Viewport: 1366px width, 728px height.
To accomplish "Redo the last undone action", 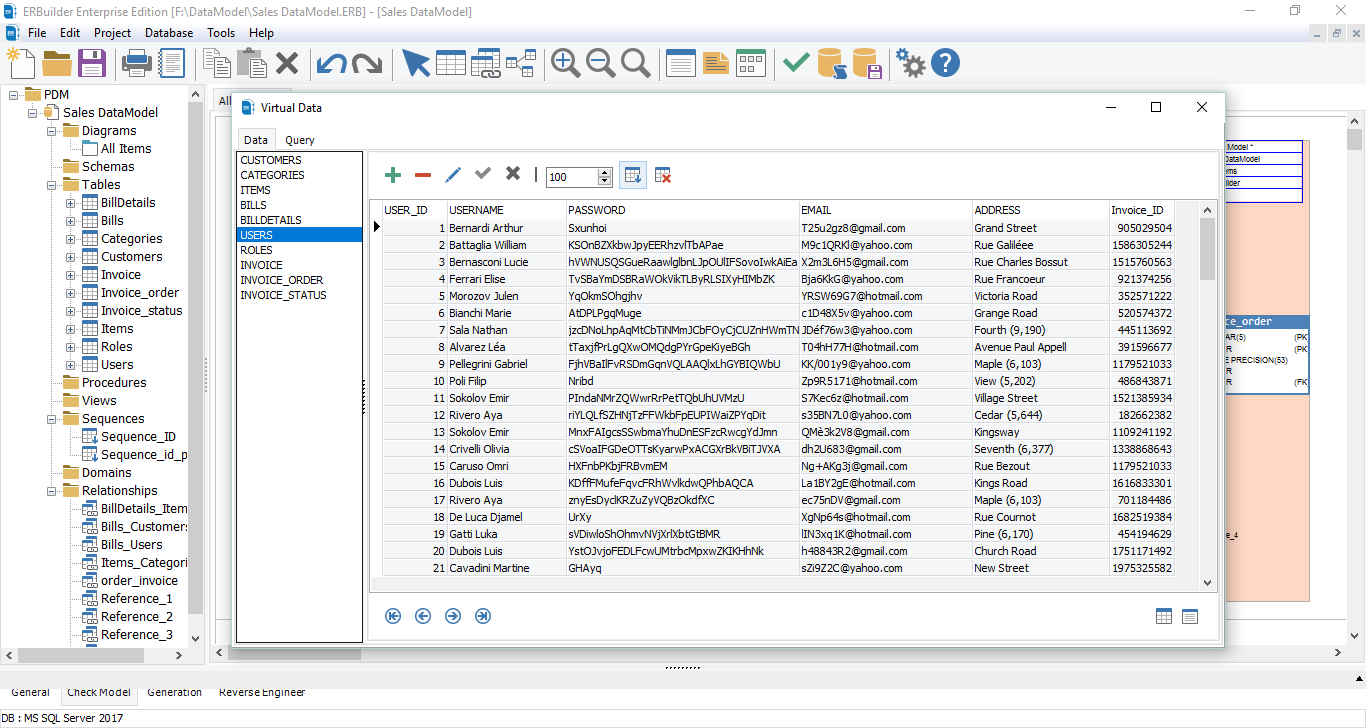I will pos(367,64).
